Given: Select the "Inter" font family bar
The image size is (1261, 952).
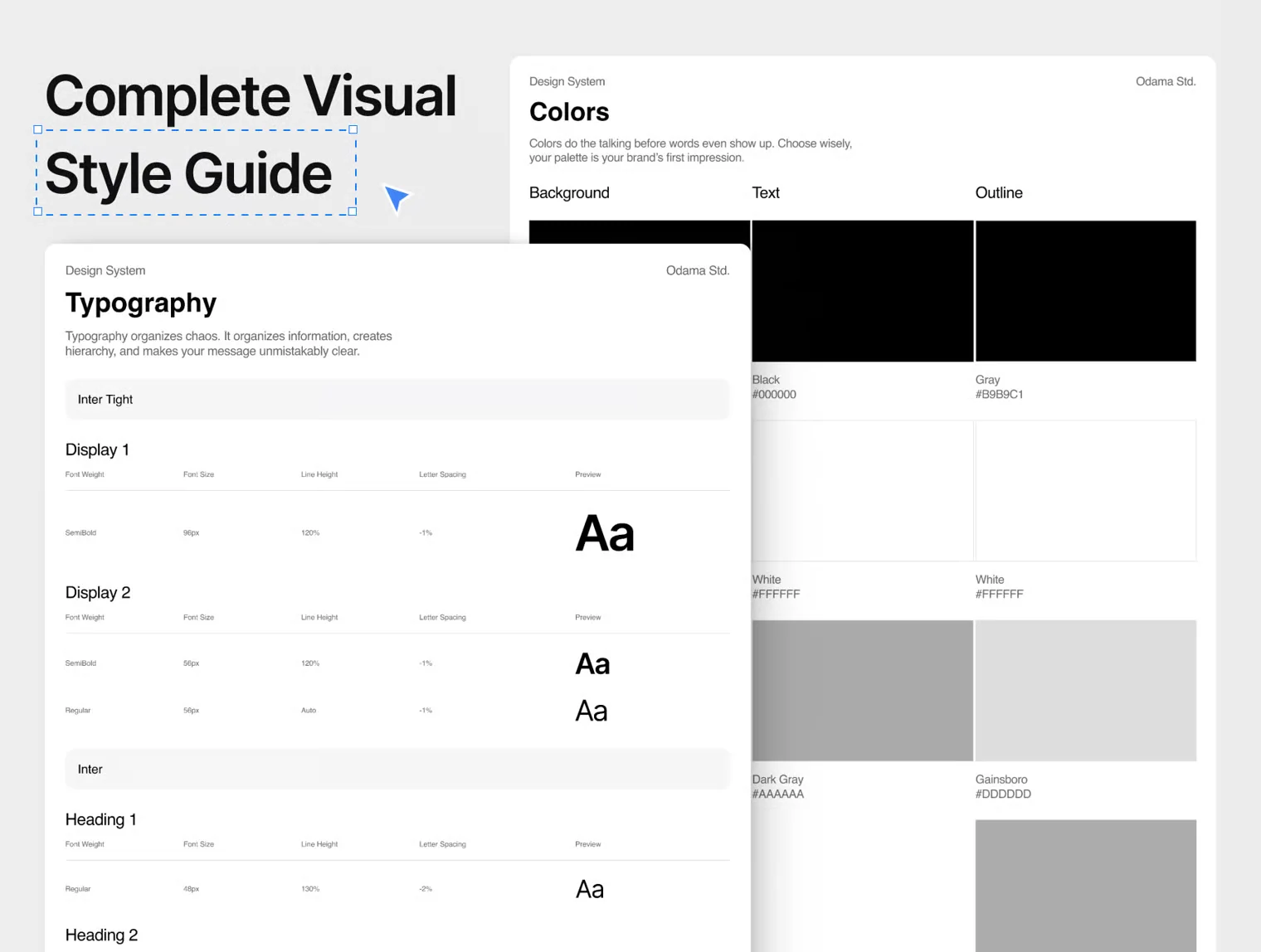Looking at the screenshot, I should (397, 770).
